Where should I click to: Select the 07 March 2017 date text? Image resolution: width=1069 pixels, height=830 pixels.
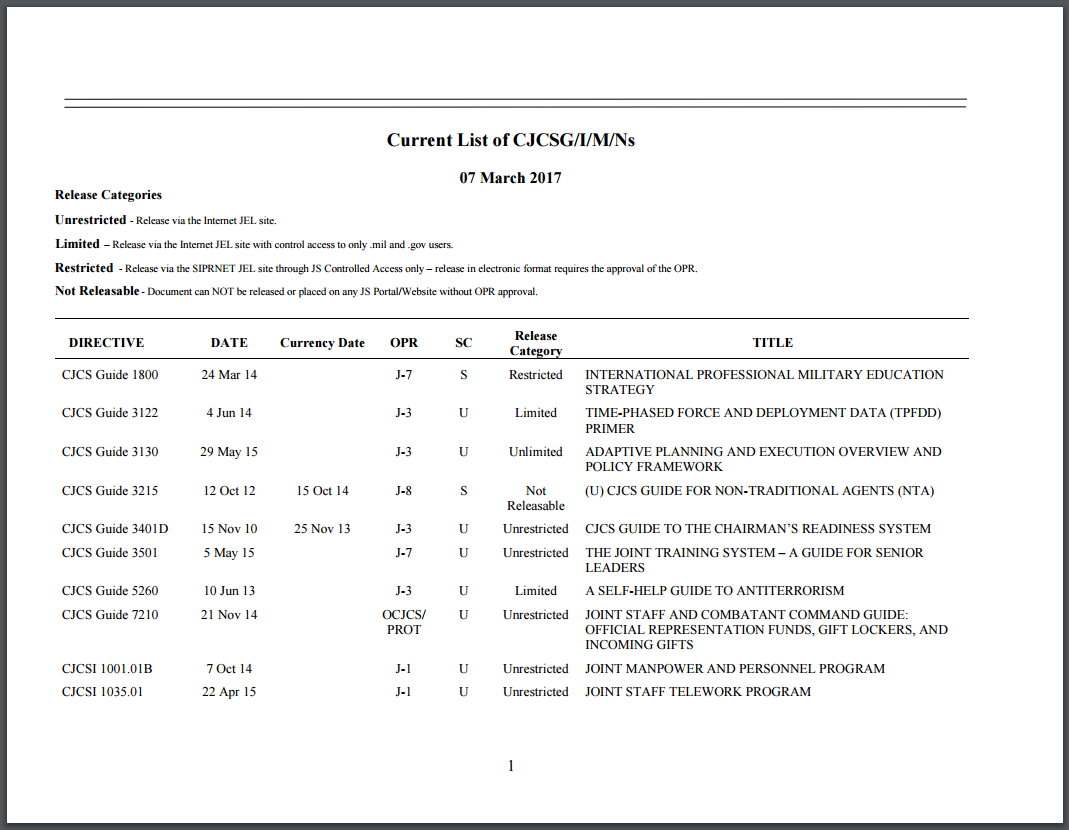point(513,177)
